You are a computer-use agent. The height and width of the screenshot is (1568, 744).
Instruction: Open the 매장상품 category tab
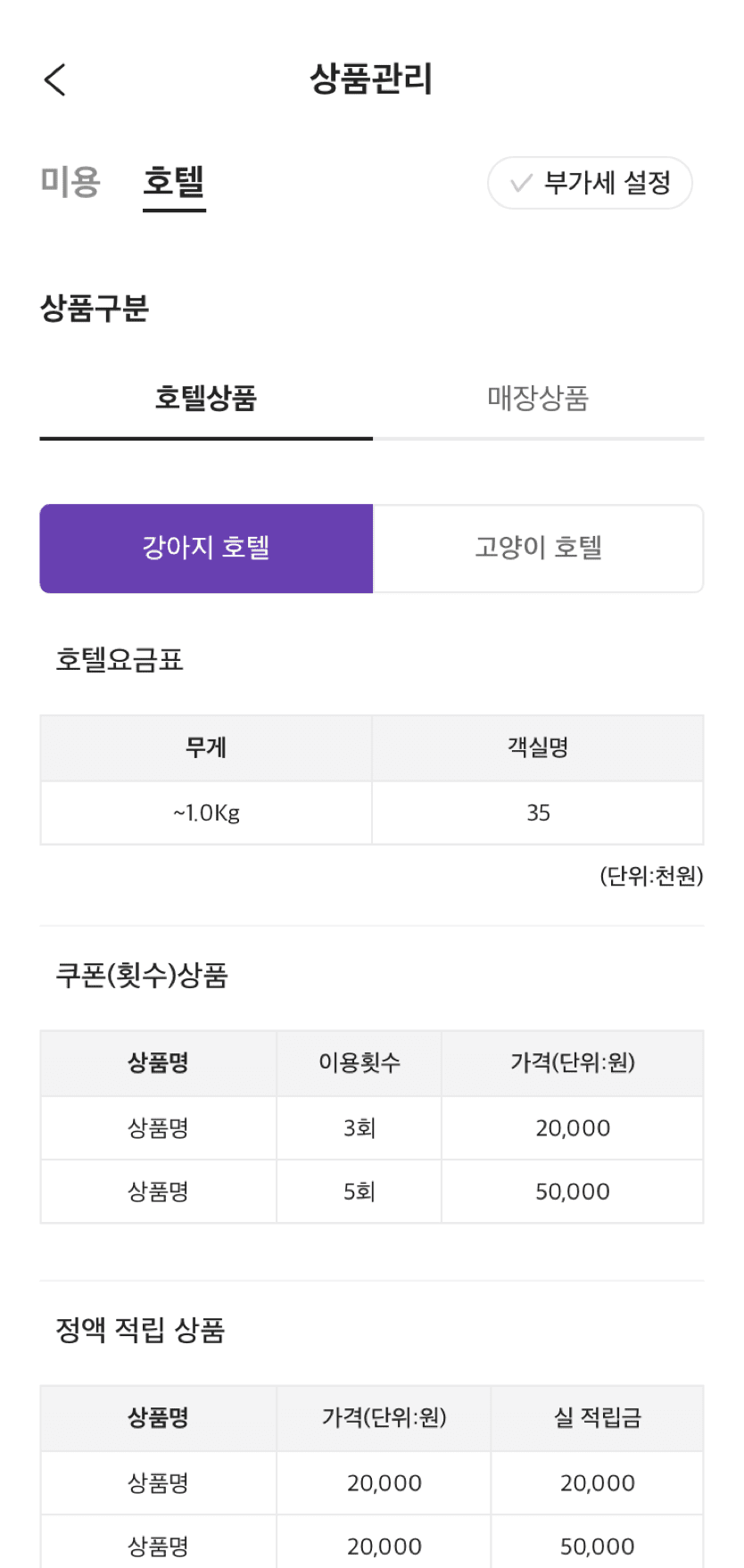click(538, 398)
